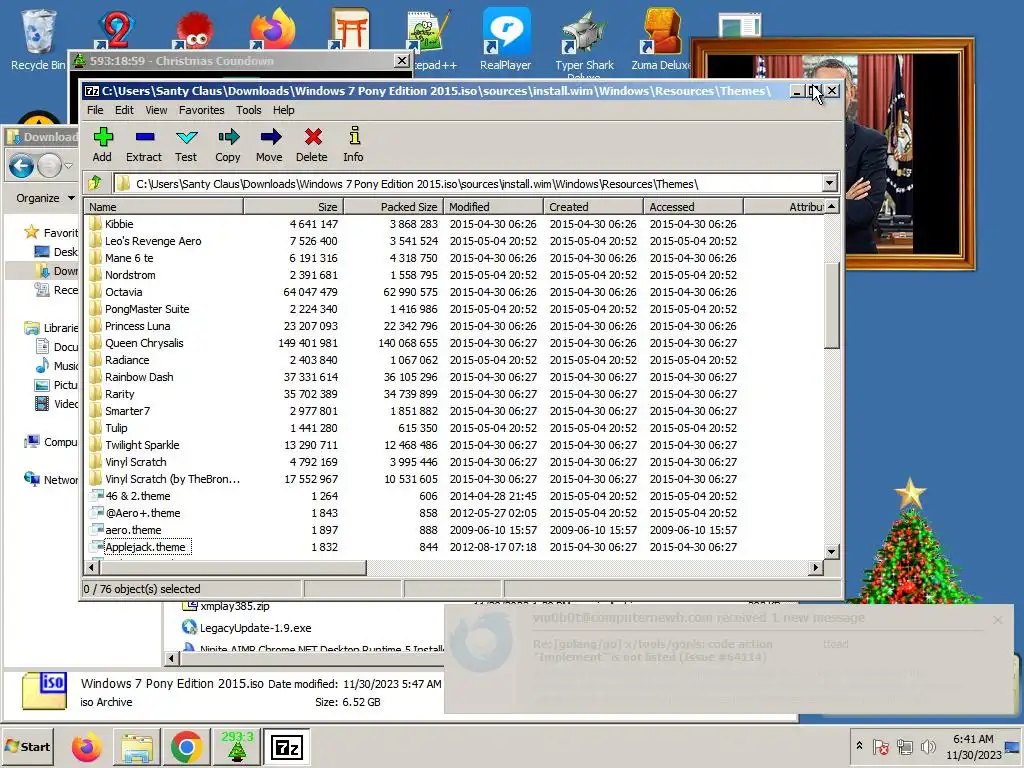This screenshot has width=1024, height=768.
Task: Select Network in Explorer navigation pane
Action: tap(51, 479)
